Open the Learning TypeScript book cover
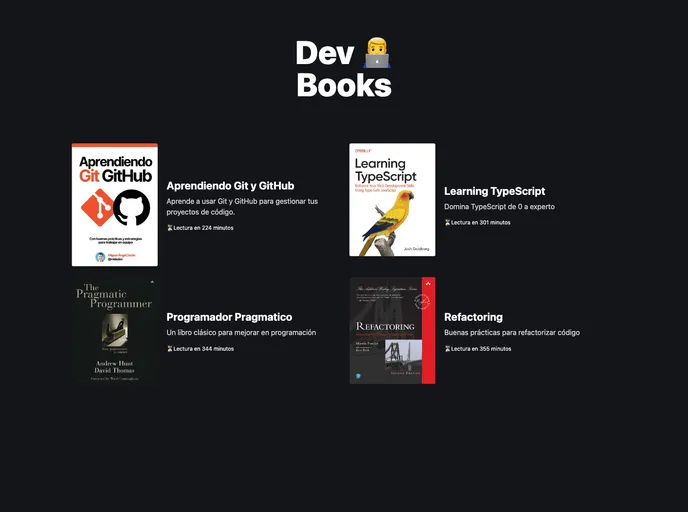 pyautogui.click(x=392, y=200)
